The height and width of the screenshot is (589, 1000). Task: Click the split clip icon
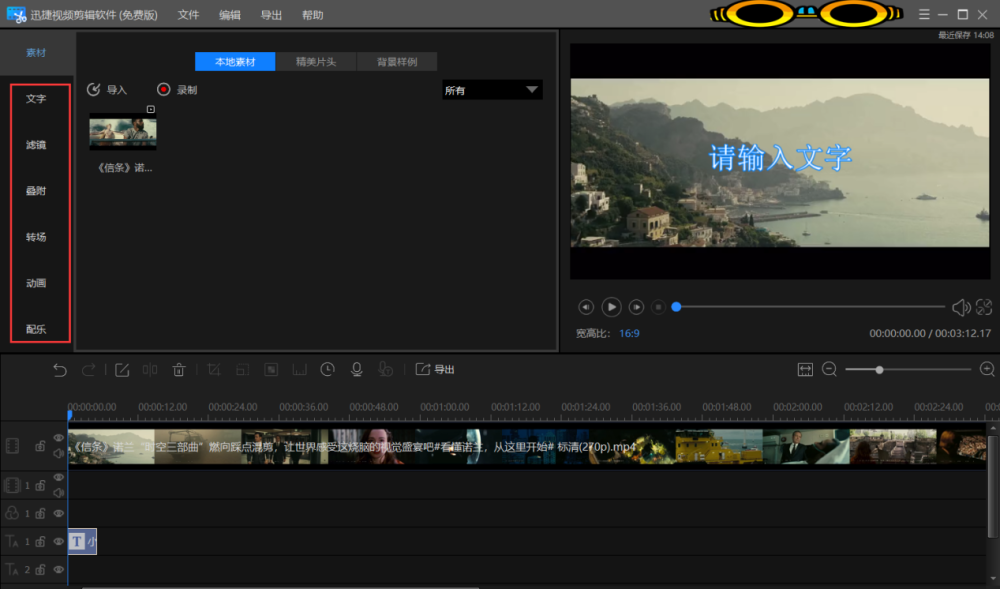[150, 370]
